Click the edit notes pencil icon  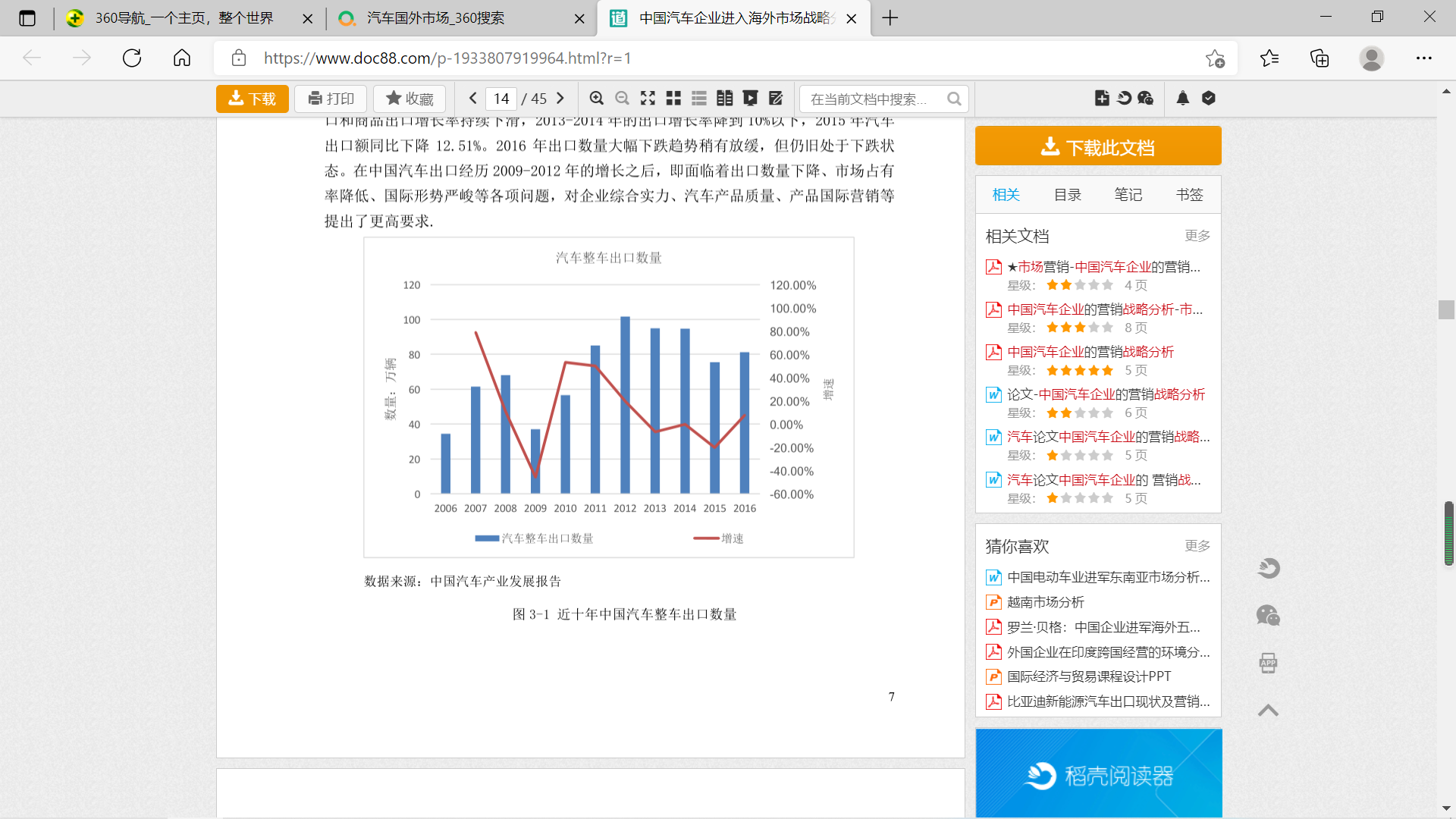pyautogui.click(x=775, y=99)
